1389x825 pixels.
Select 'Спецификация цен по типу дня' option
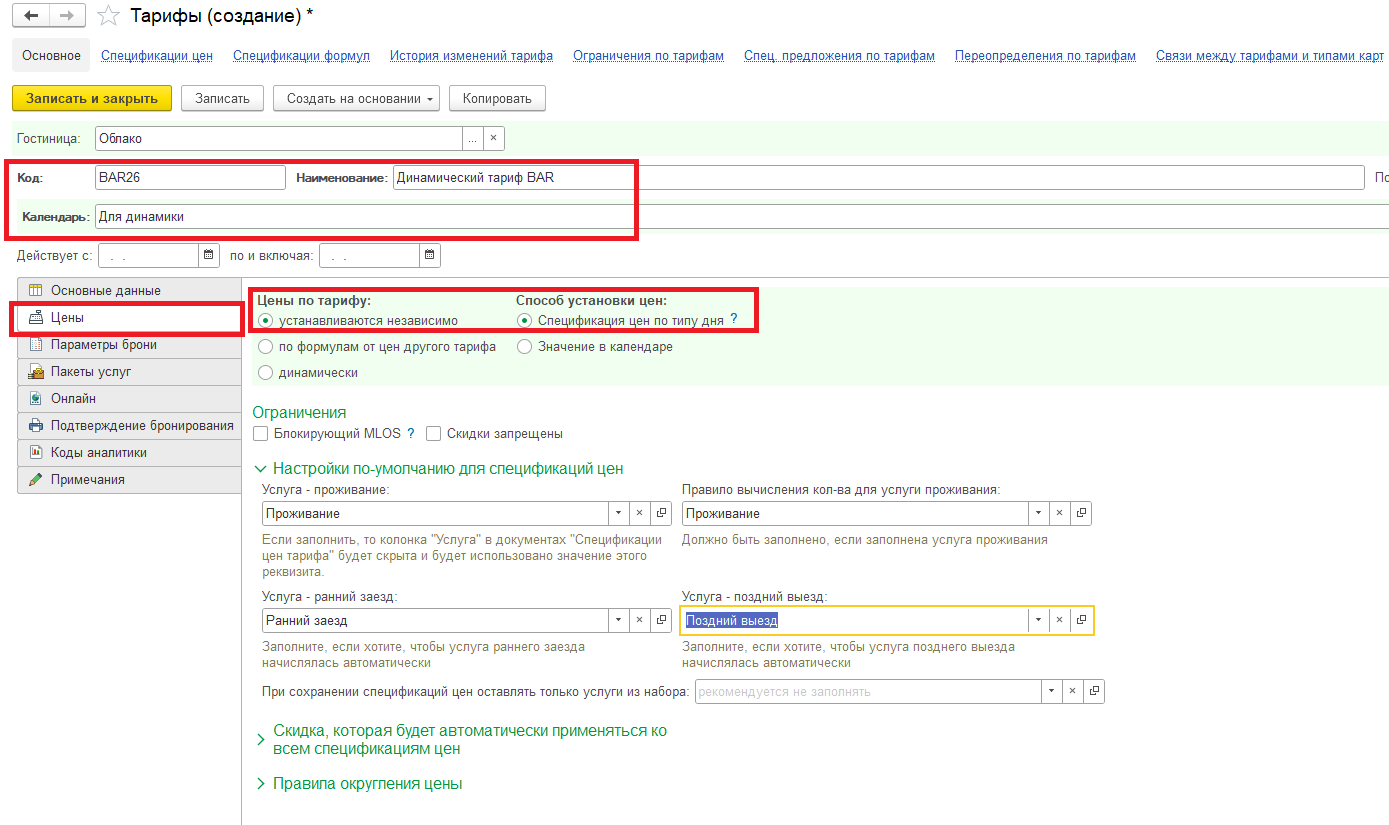pos(524,321)
